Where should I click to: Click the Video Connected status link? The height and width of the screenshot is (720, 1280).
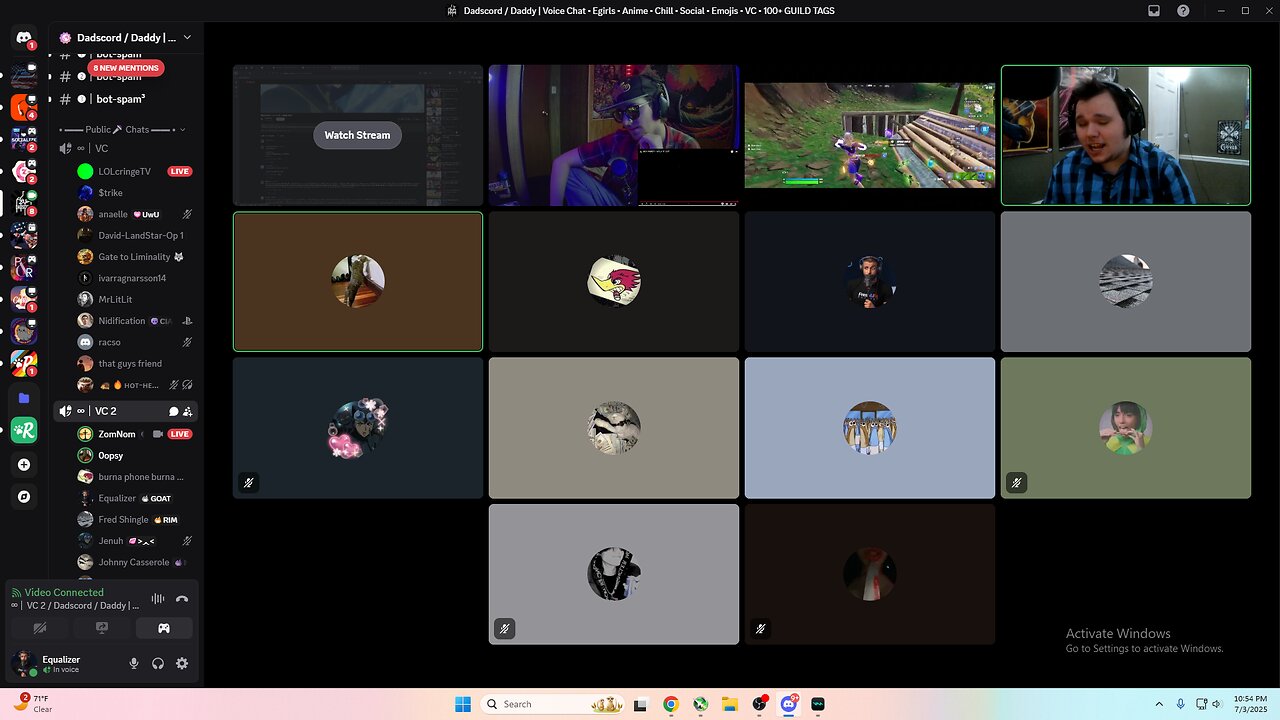(x=64, y=592)
